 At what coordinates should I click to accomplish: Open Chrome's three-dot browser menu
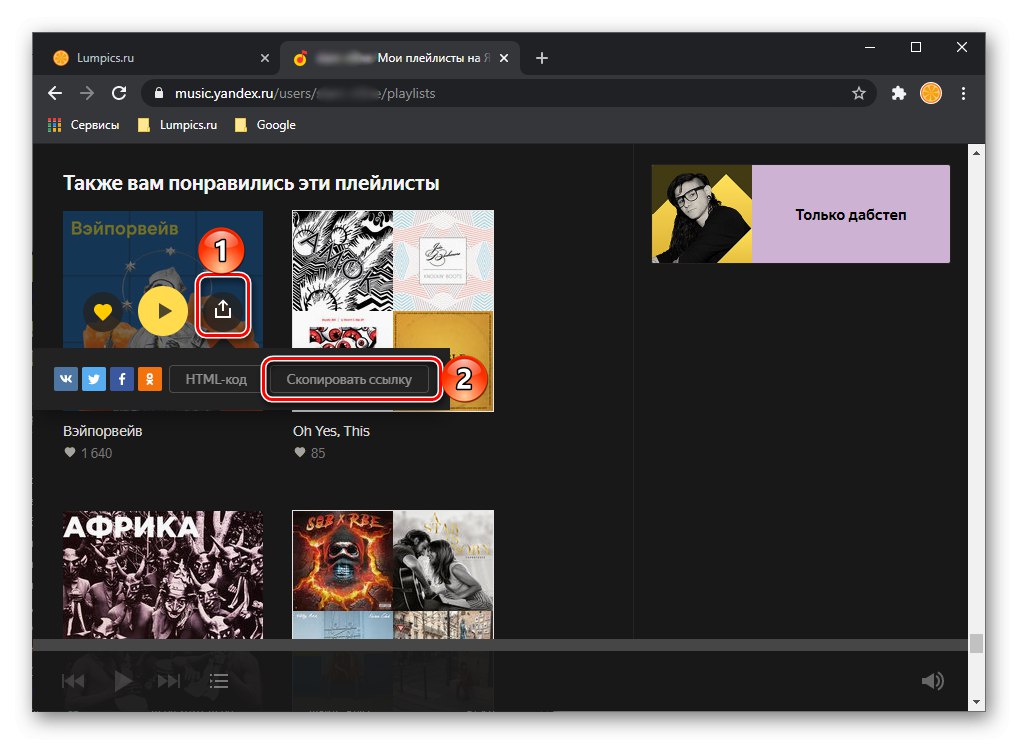click(x=963, y=93)
